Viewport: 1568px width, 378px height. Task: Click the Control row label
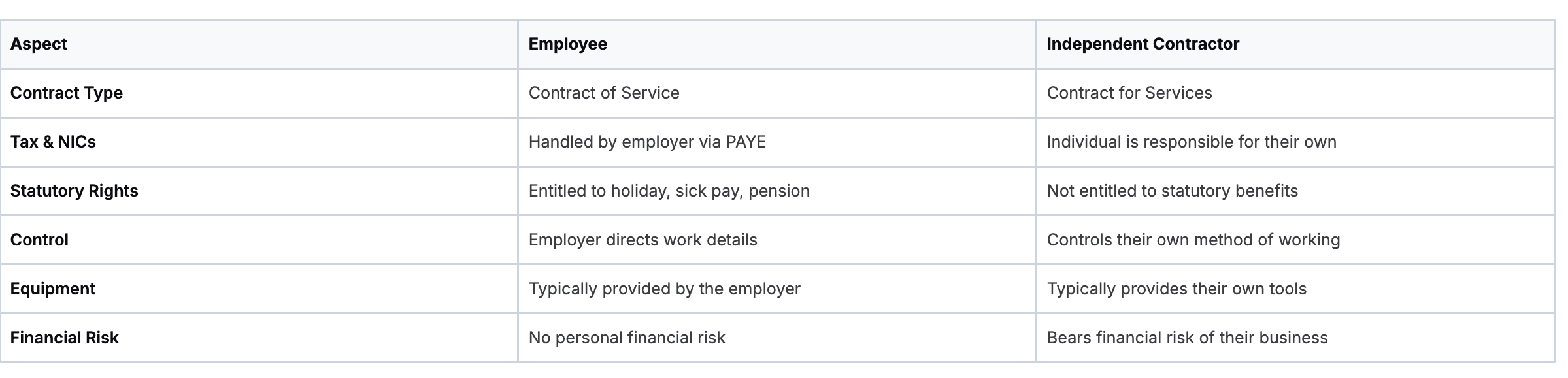[39, 240]
